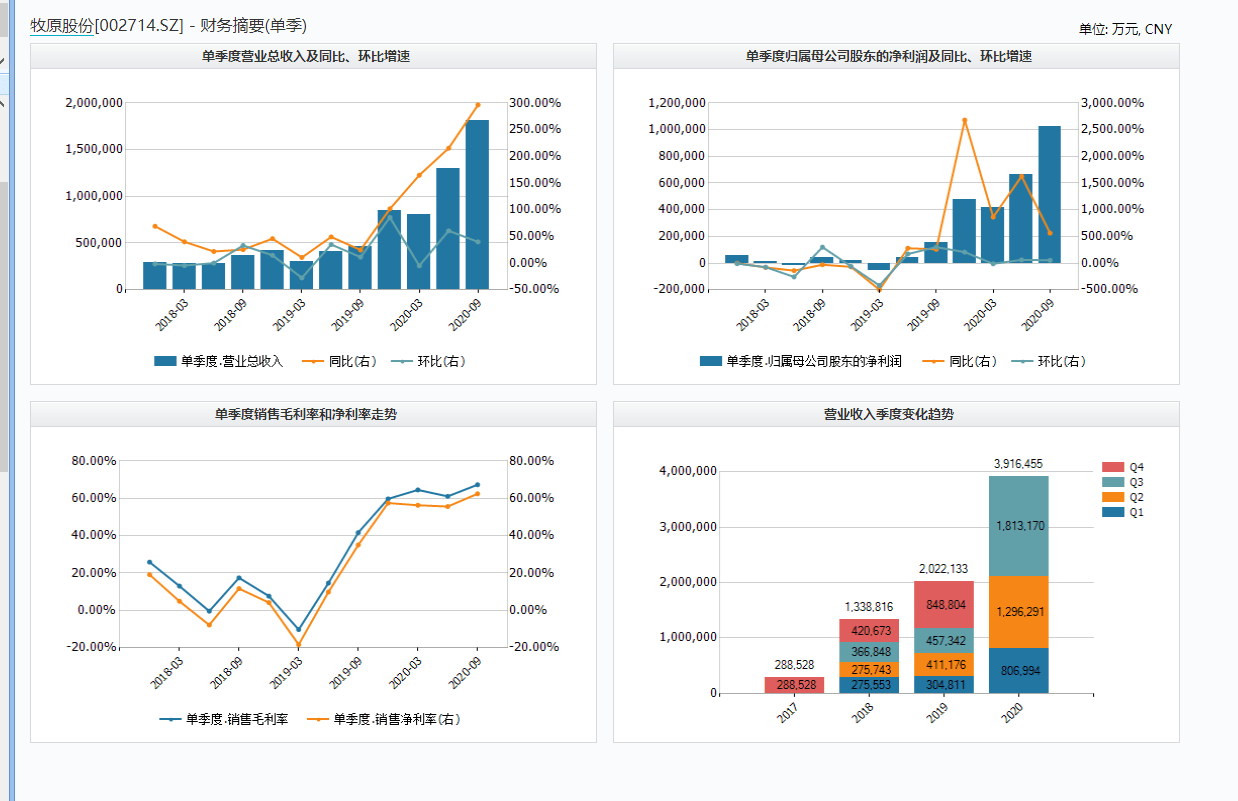1238x801 pixels.
Task: Click the Q3 teal legend swatch
Action: [1113, 482]
